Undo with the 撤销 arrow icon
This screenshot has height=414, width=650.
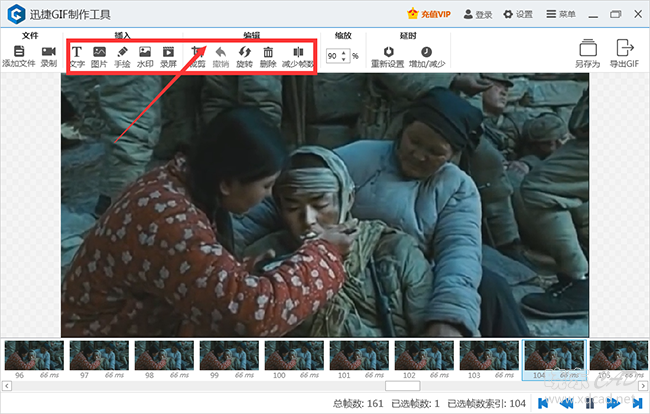[x=221, y=52]
